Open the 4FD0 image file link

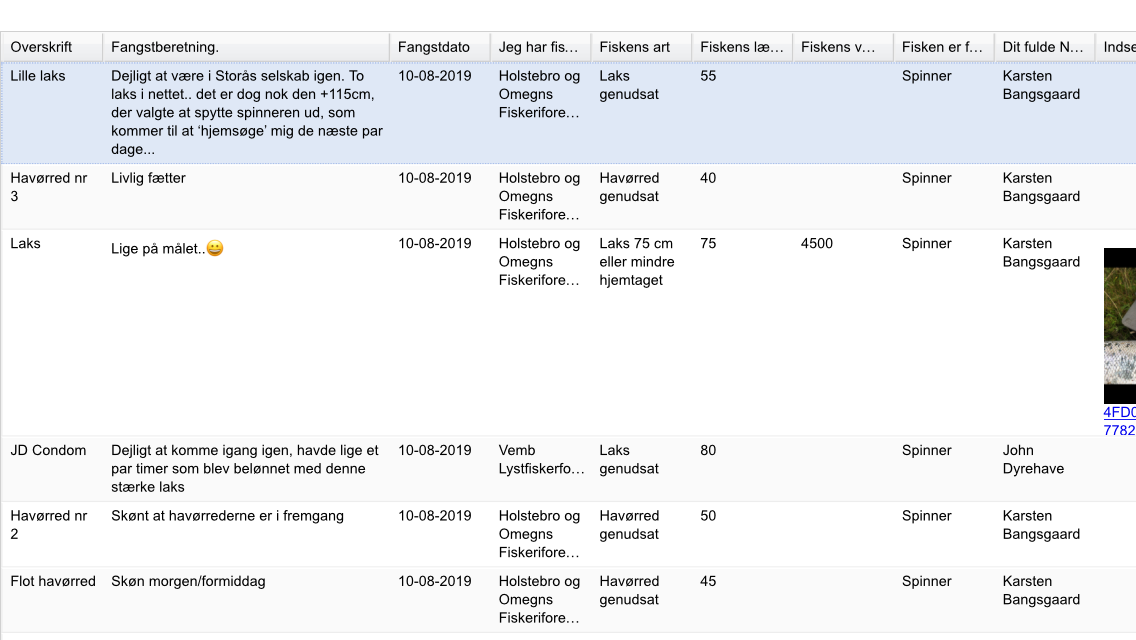tap(1119, 421)
